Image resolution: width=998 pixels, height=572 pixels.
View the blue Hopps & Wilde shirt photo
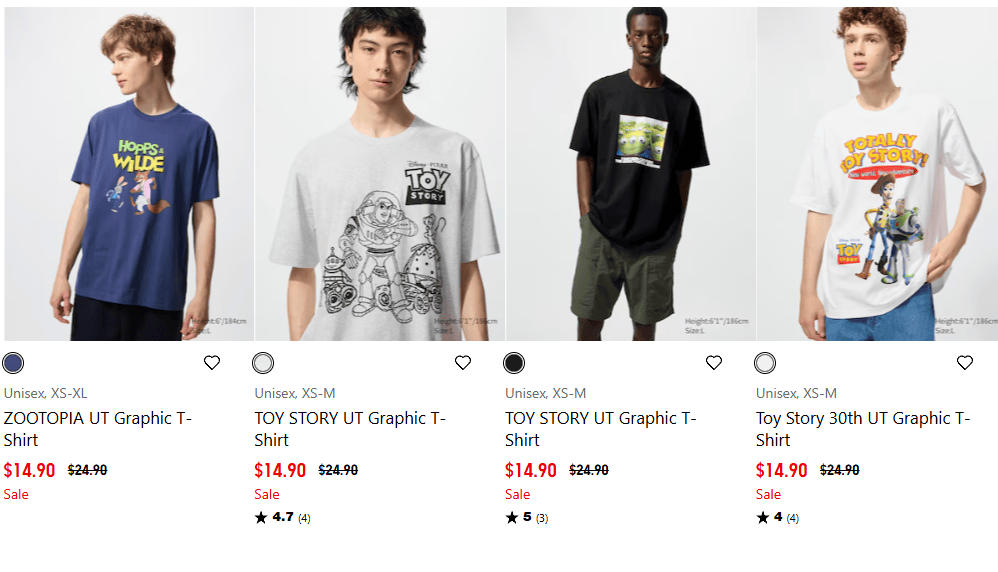(129, 175)
